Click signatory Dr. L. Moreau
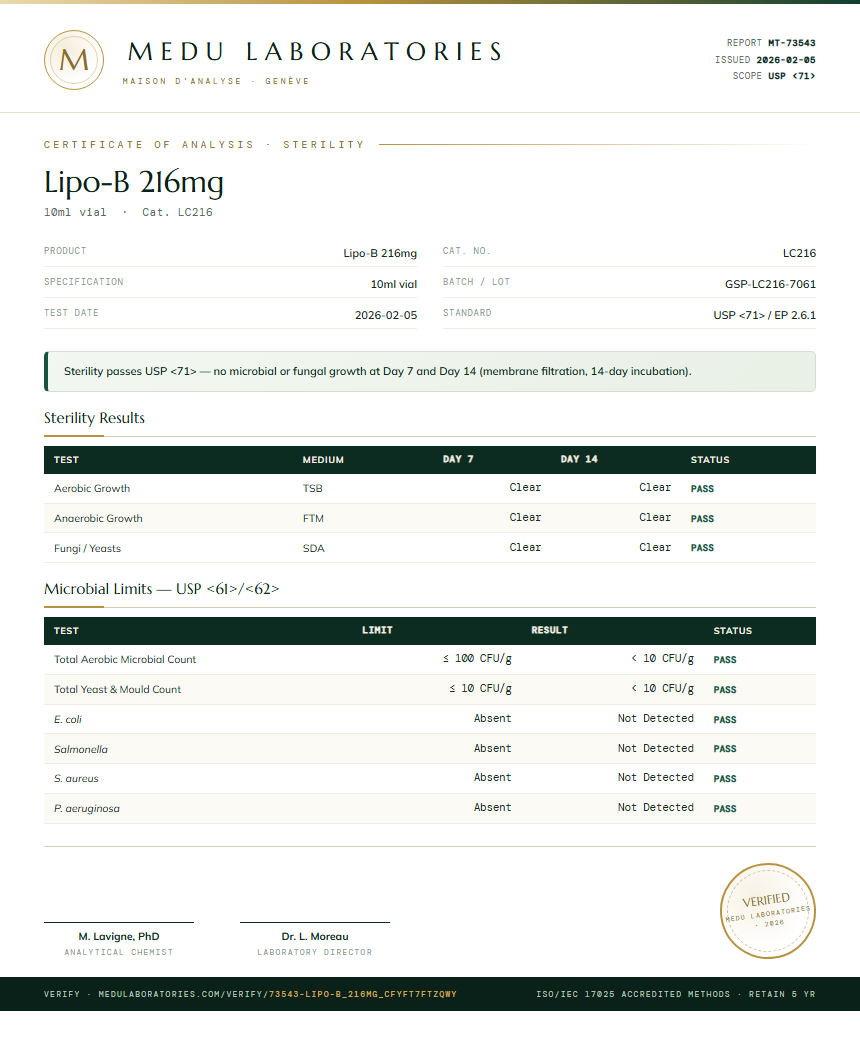 pos(315,936)
